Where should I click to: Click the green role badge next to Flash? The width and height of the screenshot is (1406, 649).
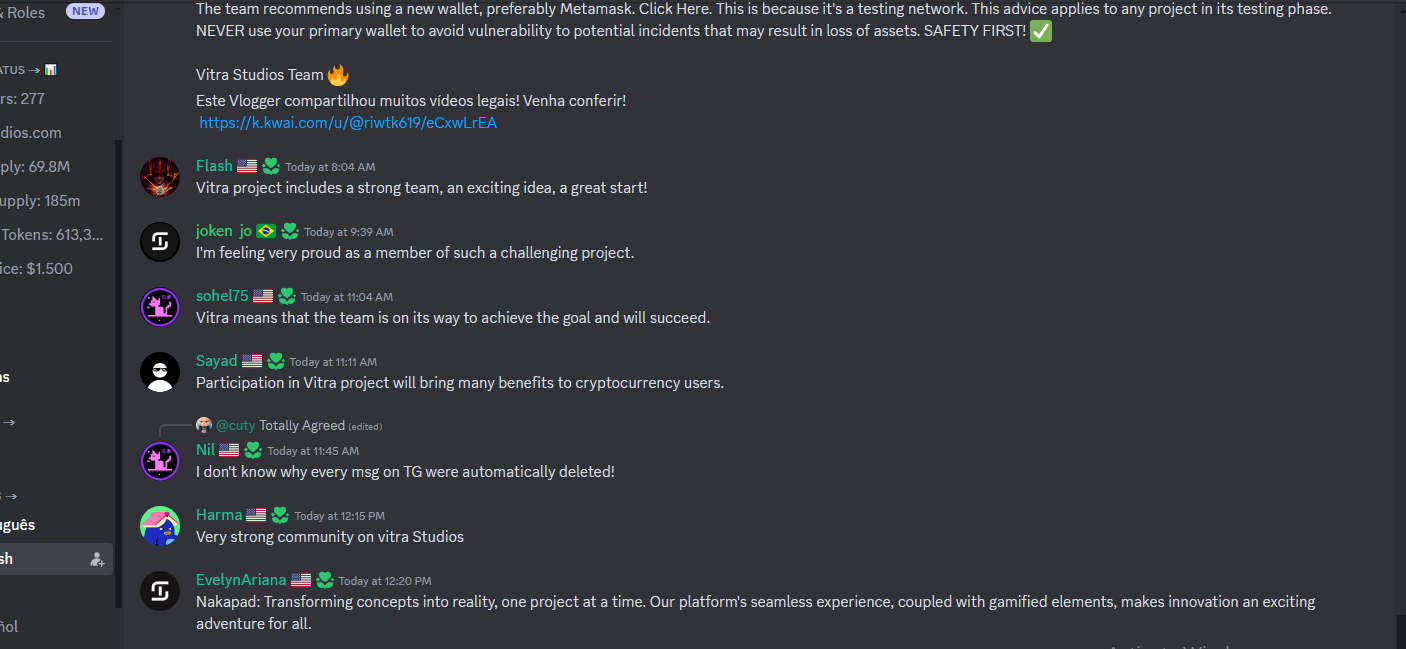point(271,166)
